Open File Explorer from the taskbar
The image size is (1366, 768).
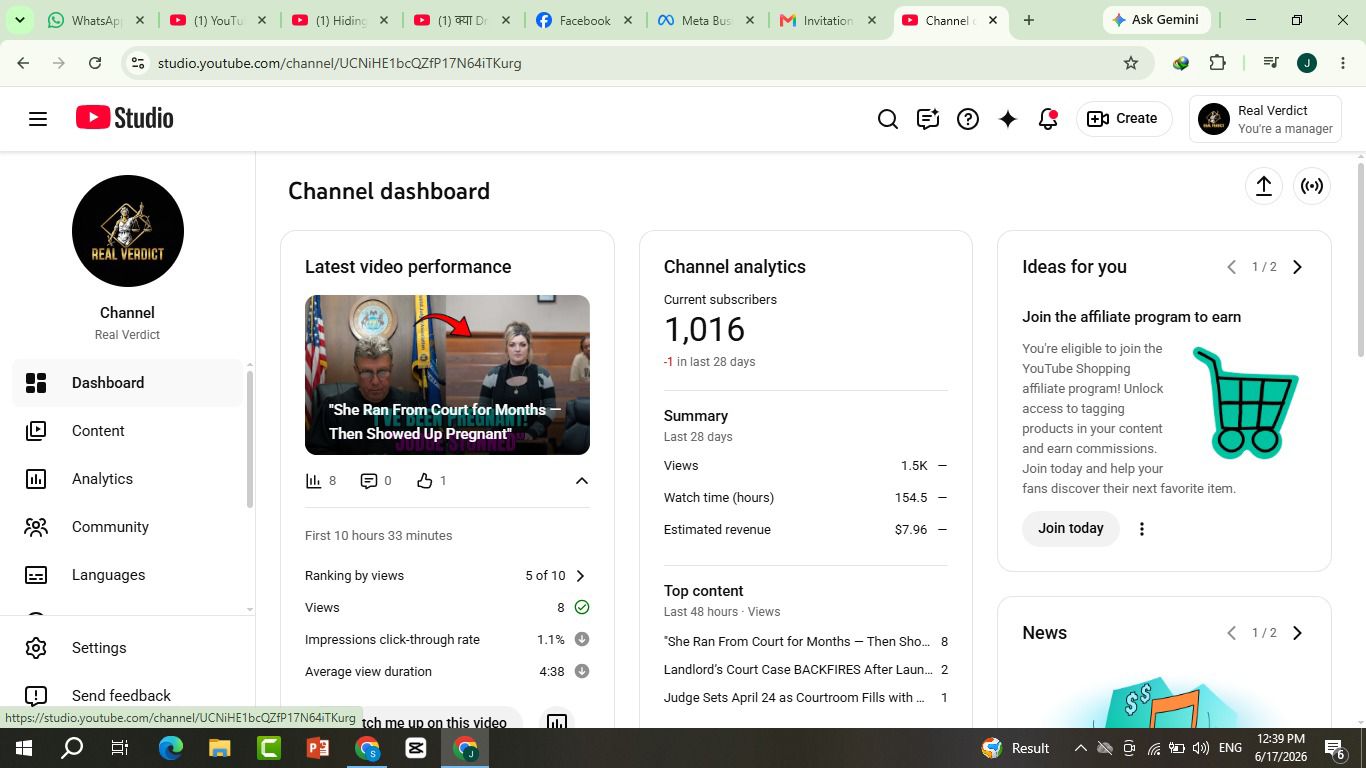coord(220,748)
